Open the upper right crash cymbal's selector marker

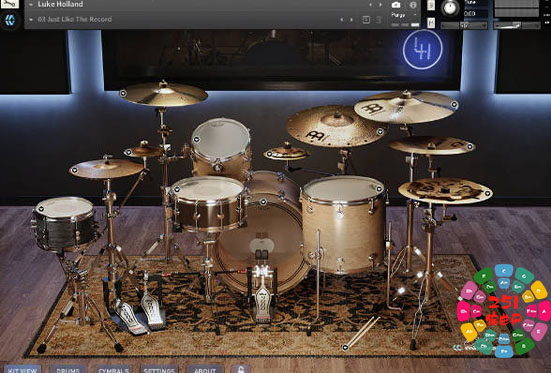(x=454, y=104)
